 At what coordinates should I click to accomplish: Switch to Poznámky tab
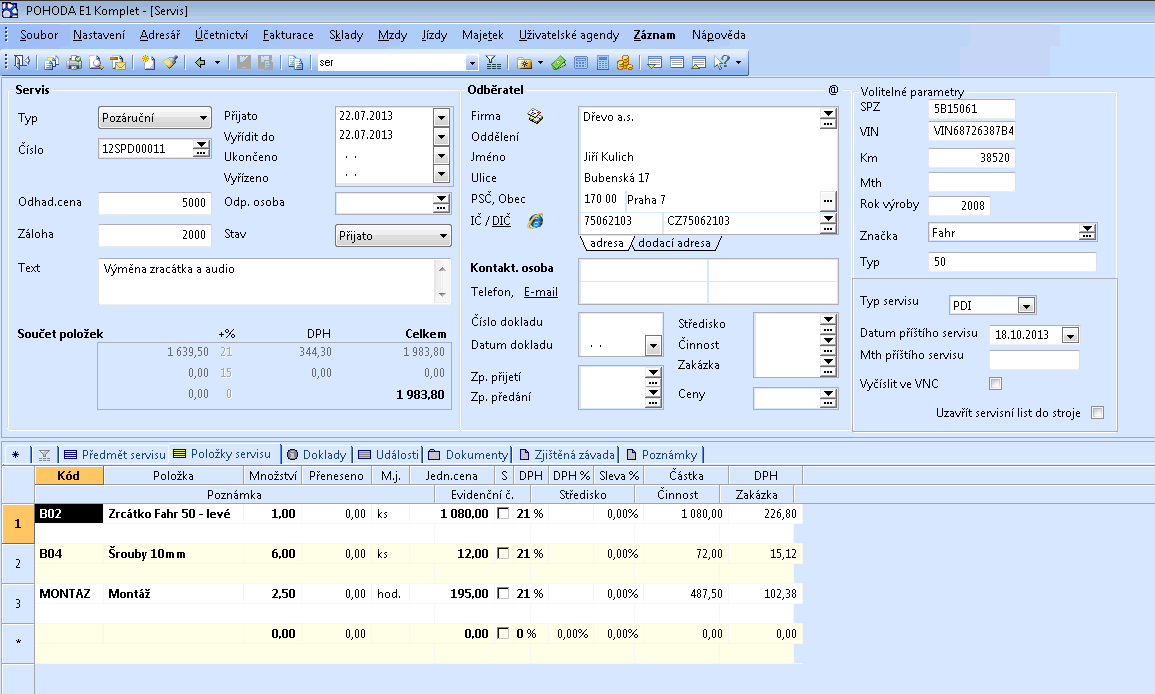[661, 455]
